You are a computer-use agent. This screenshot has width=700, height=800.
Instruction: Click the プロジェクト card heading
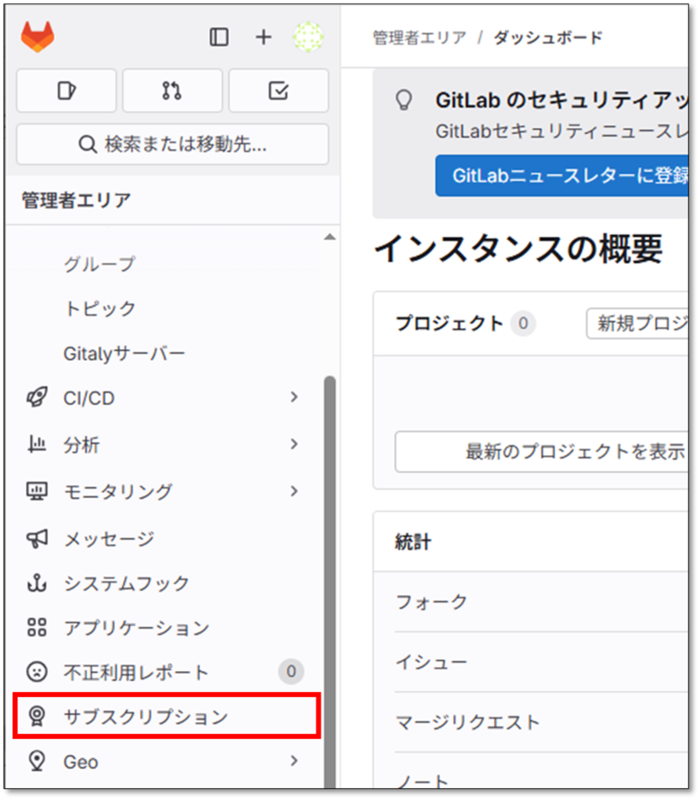(x=449, y=323)
